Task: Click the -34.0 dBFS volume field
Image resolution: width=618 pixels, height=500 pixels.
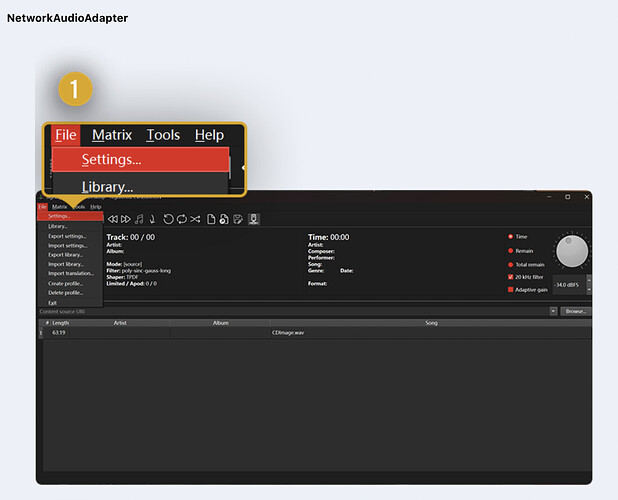Action: (570, 284)
